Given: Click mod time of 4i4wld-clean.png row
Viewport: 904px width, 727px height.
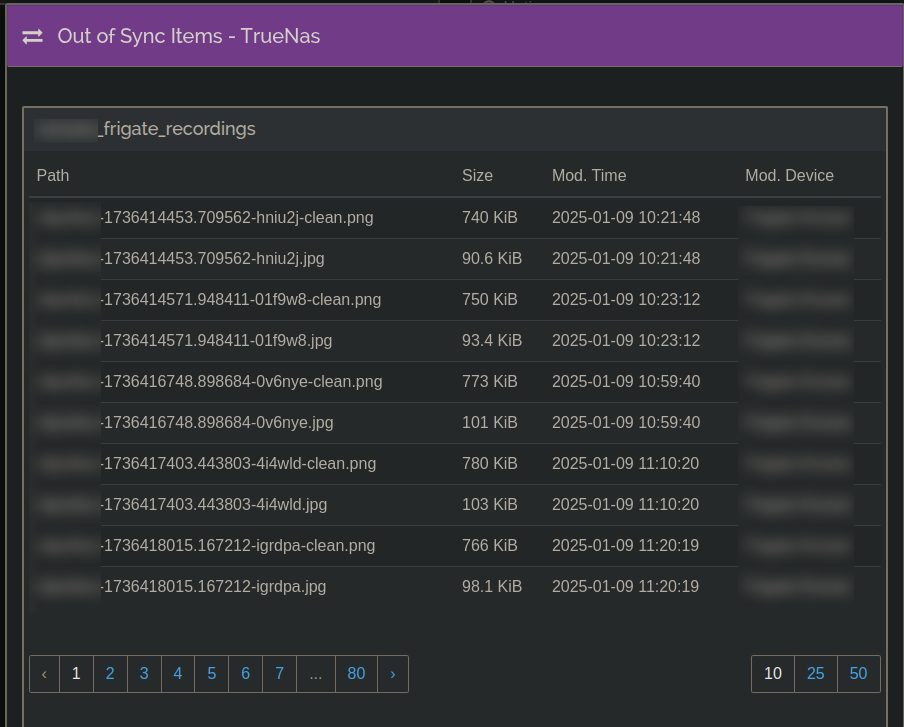Looking at the screenshot, I should [x=626, y=463].
